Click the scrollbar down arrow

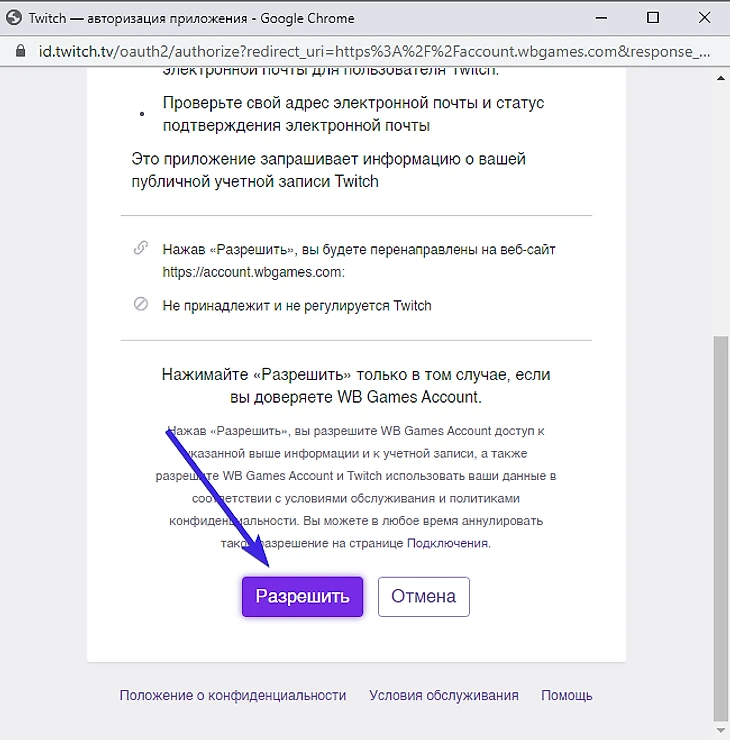[721, 731]
